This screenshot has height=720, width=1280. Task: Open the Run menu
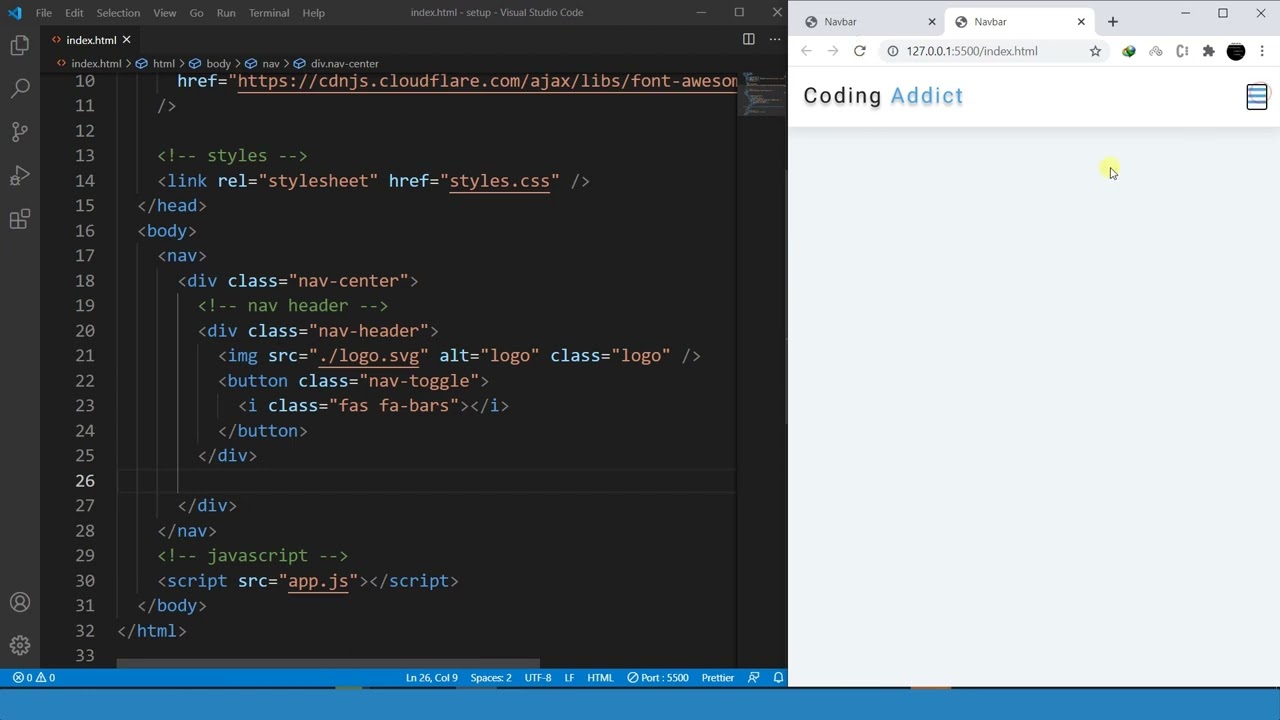[226, 12]
